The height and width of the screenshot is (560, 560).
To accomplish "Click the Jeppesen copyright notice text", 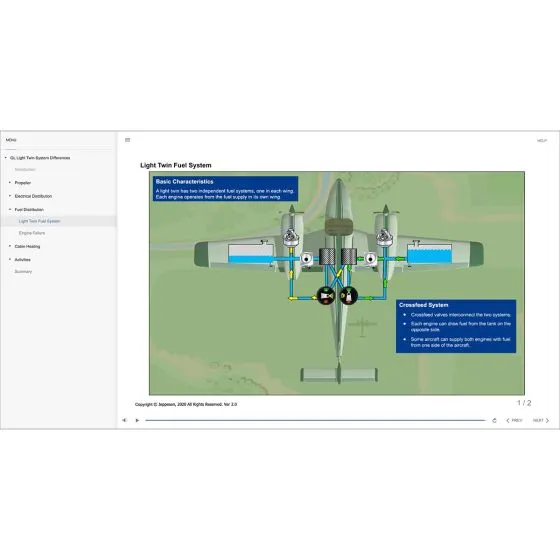I will pyautogui.click(x=186, y=404).
